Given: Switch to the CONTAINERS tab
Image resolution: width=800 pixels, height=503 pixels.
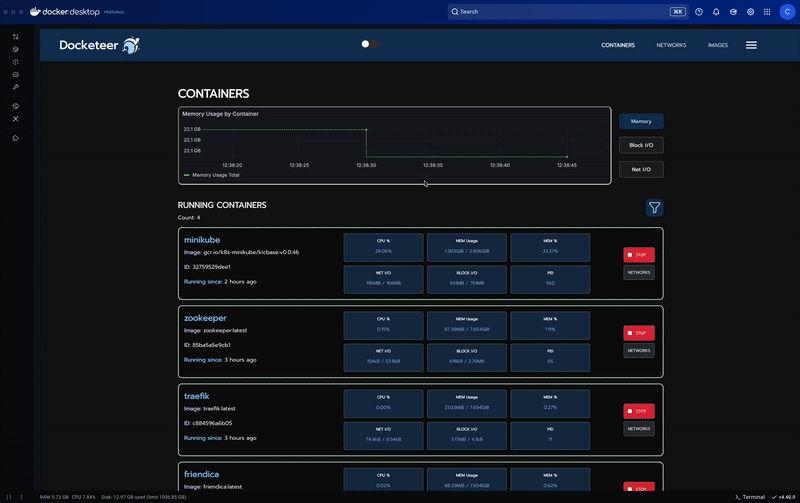Looking at the screenshot, I should pos(618,45).
